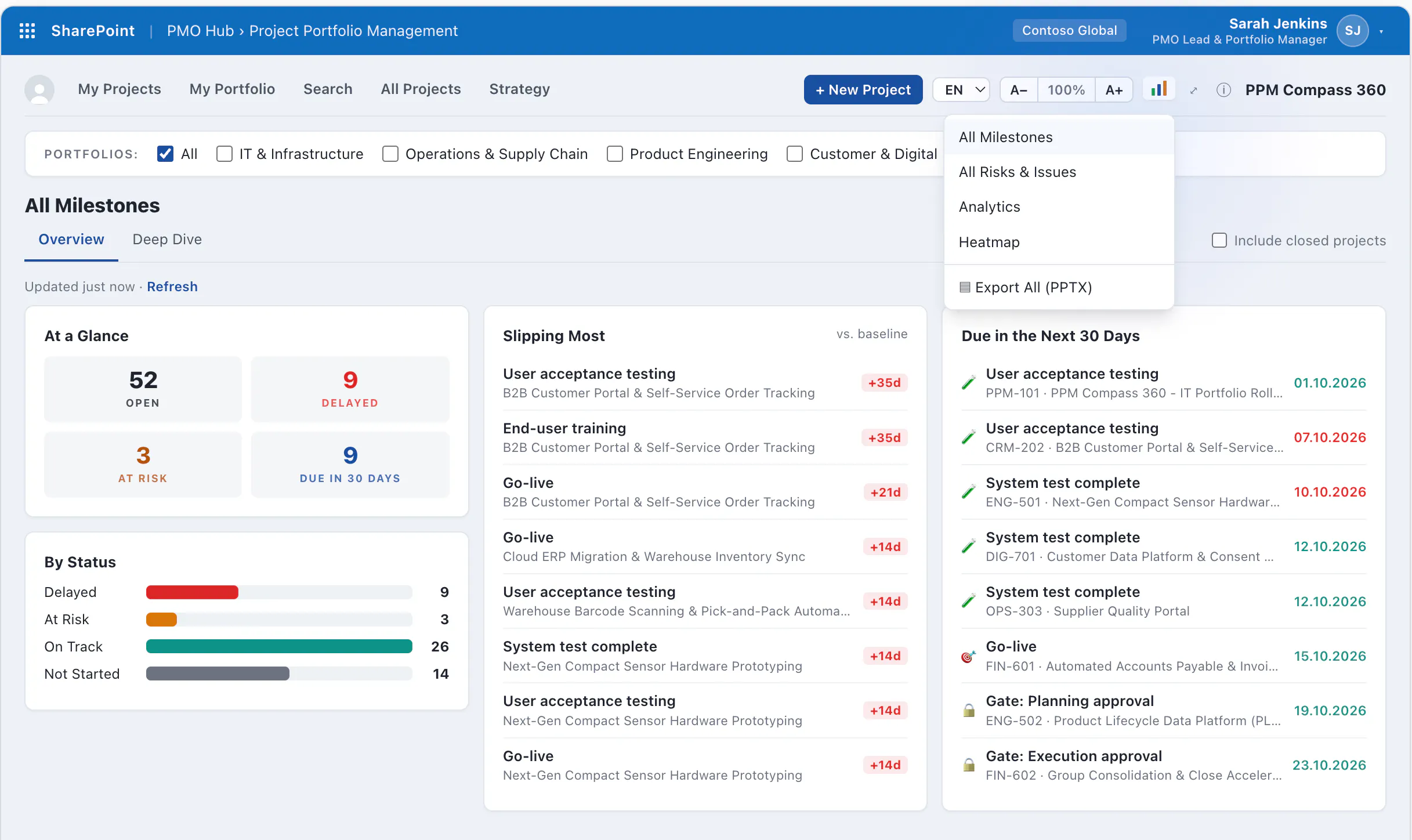Click the + New Project button
The height and width of the screenshot is (840, 1412).
863,90
